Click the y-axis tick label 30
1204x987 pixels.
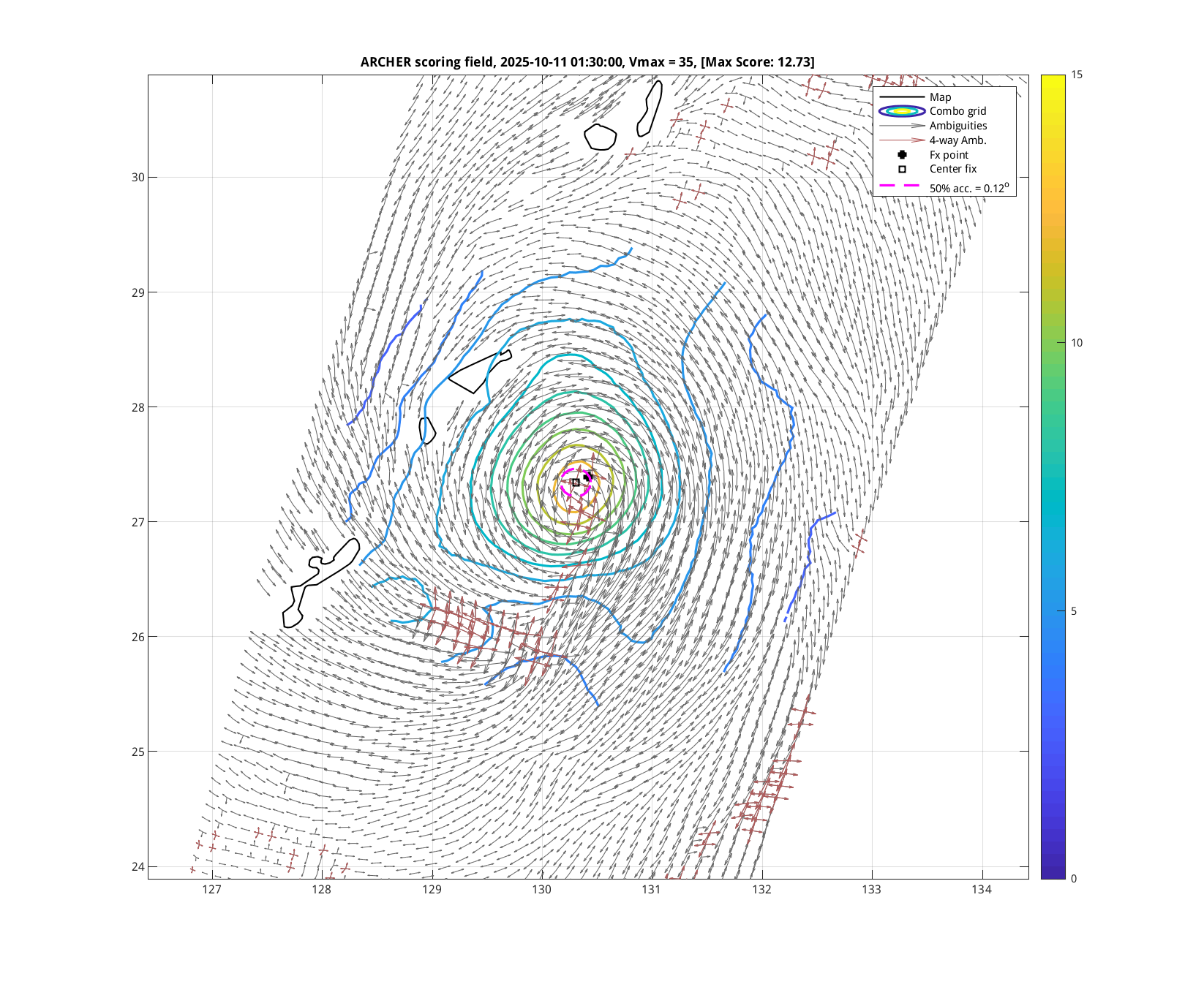coord(139,178)
